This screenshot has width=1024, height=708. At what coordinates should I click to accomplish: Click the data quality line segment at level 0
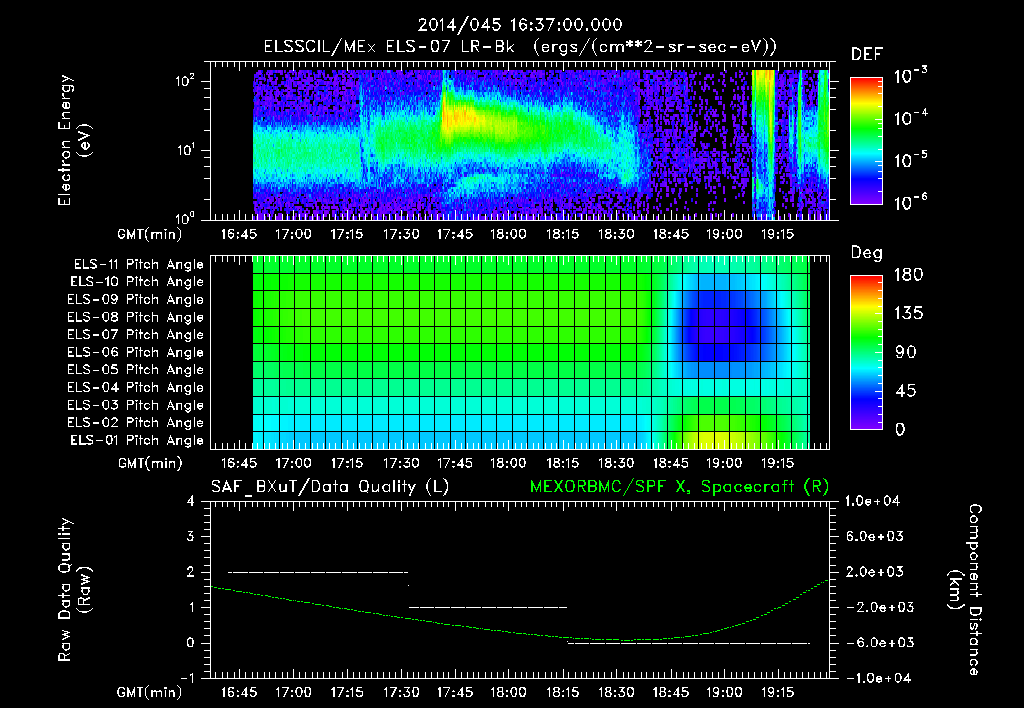pyautogui.click(x=689, y=643)
